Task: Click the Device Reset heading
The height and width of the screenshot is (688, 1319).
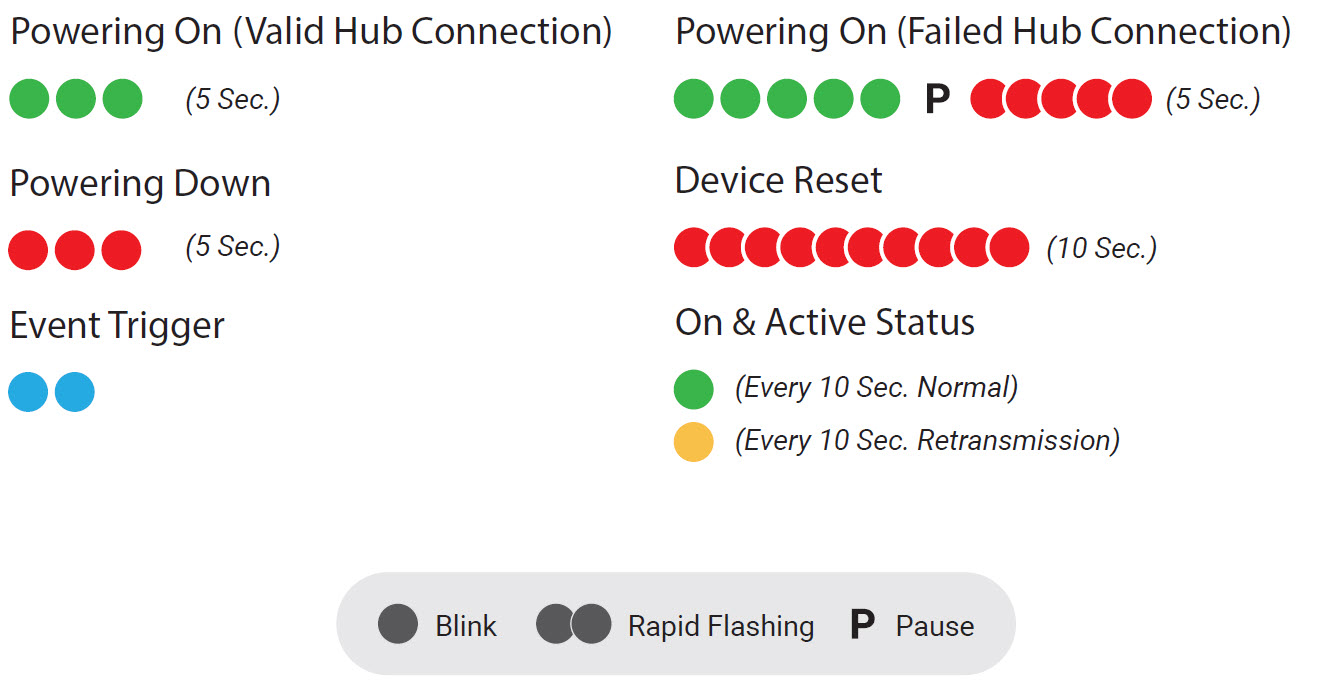Action: [x=779, y=181]
